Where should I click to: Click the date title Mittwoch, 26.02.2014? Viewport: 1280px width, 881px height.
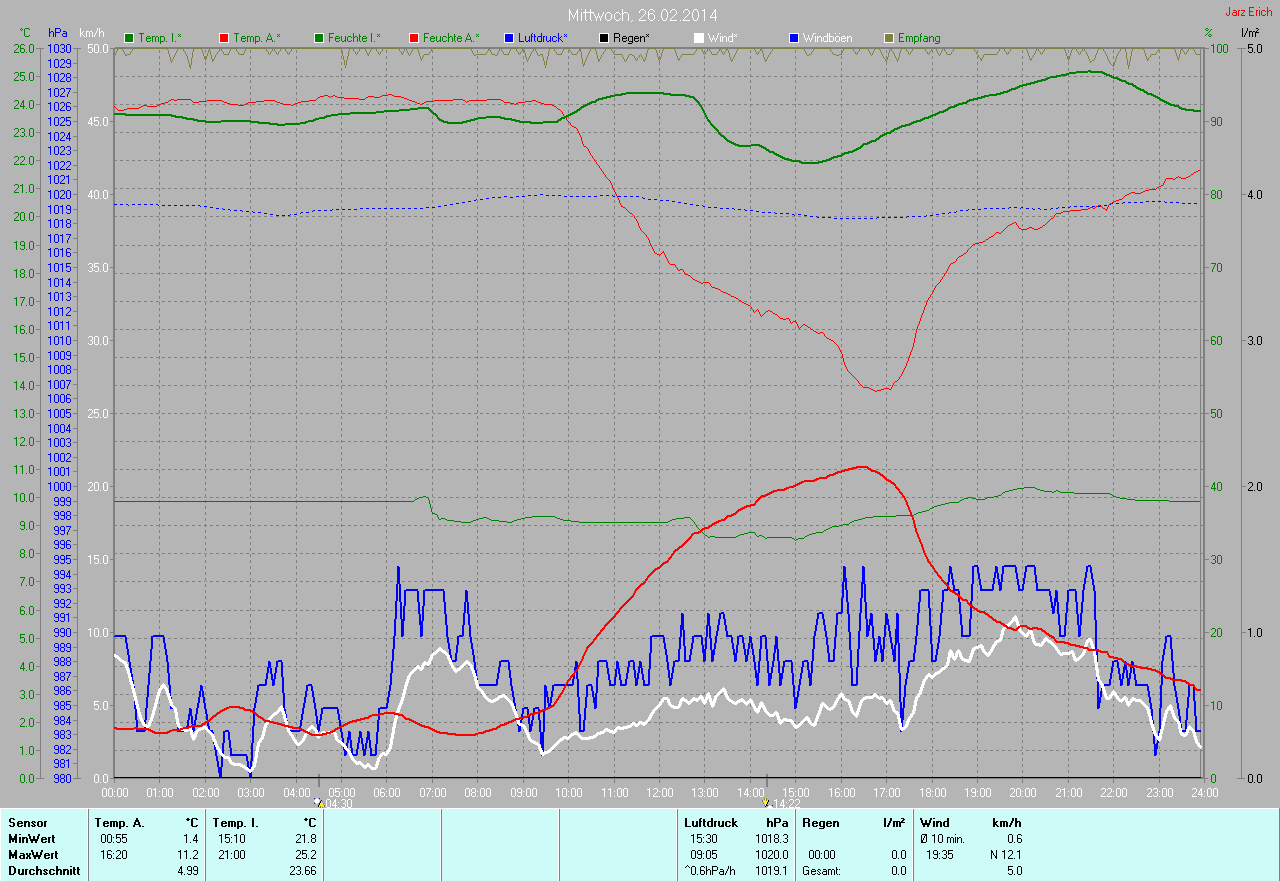tap(642, 15)
